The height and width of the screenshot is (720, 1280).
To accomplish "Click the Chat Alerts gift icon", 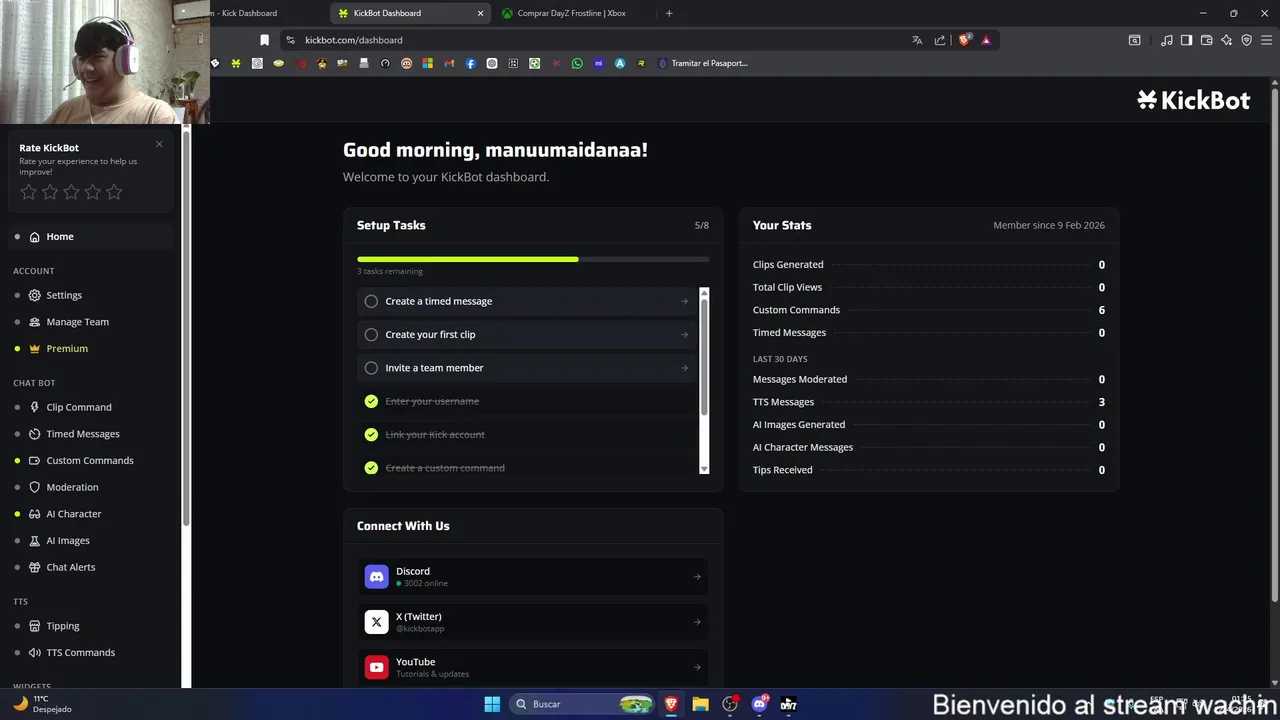I will tap(35, 567).
